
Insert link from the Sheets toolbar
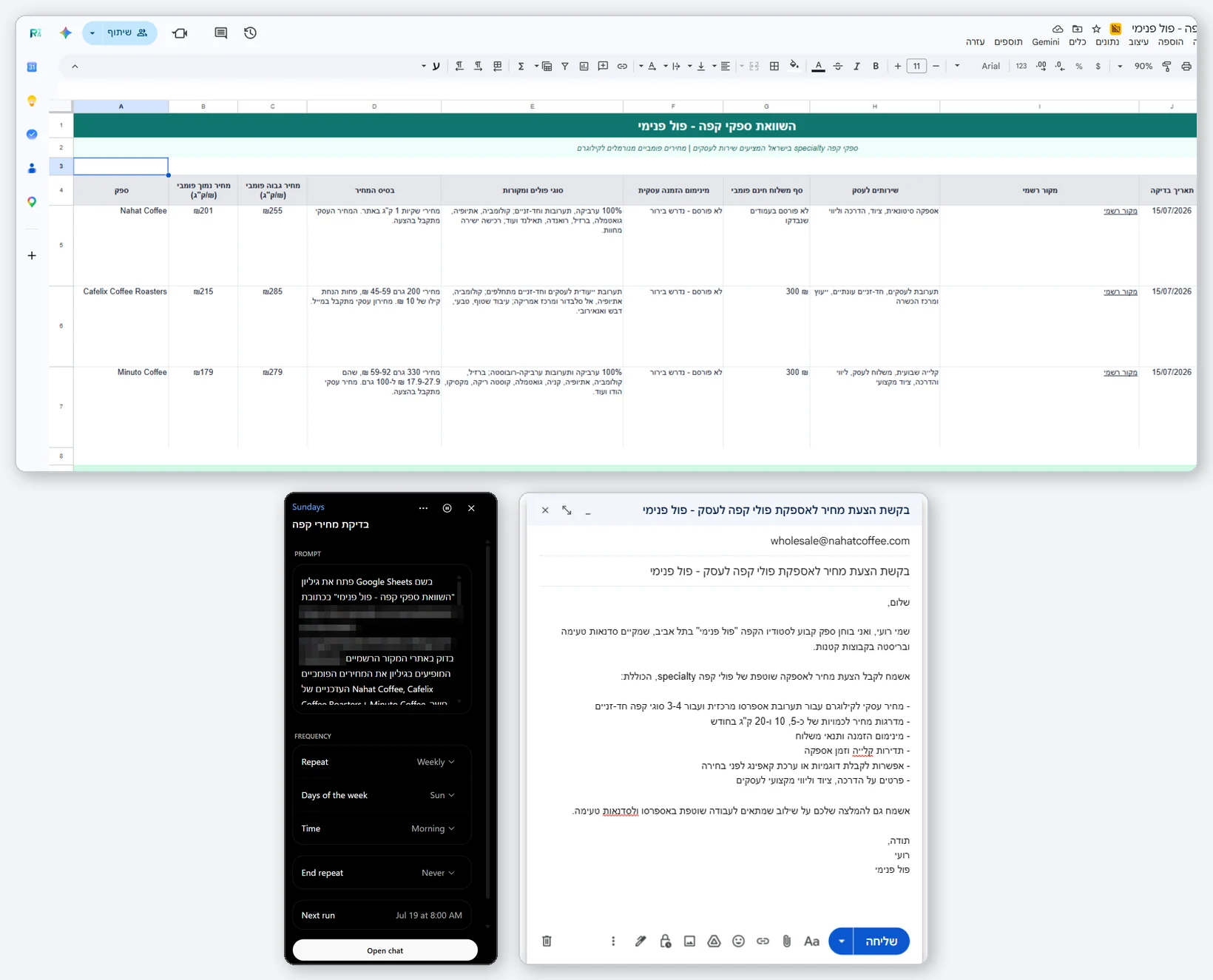tap(622, 66)
